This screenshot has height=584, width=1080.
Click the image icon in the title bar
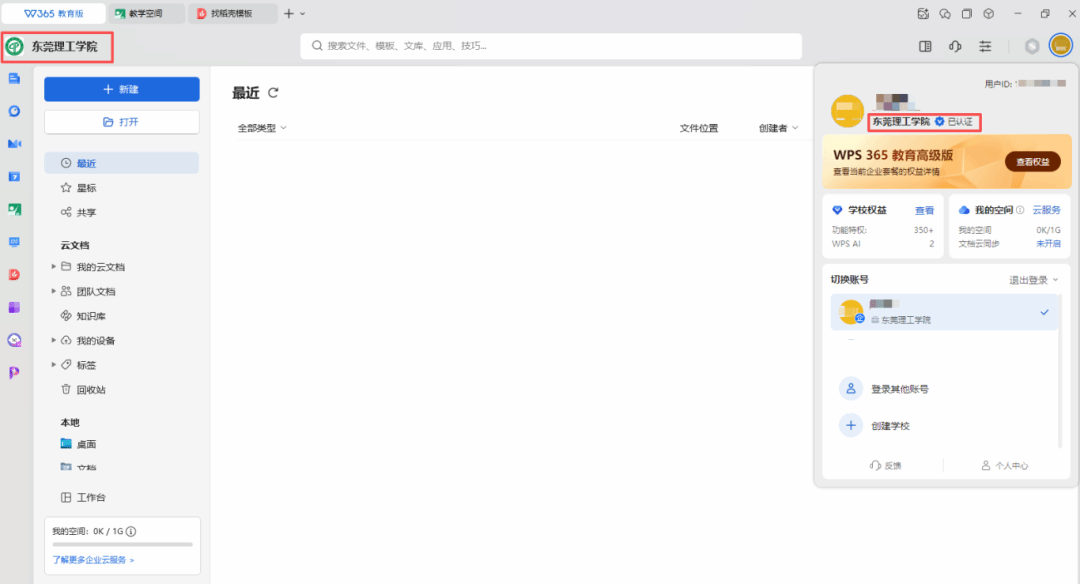click(x=923, y=13)
